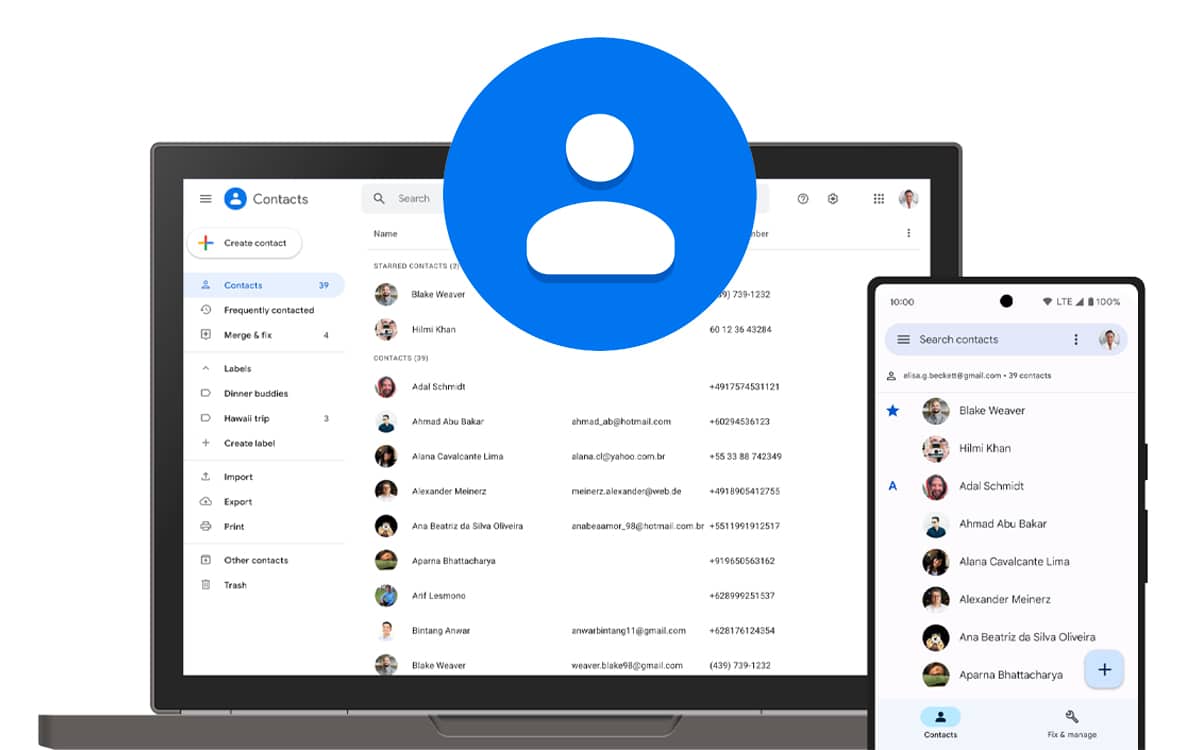Viewport: 1200px width, 750px height.
Task: Click Create label in the sidebar
Action: pos(249,443)
